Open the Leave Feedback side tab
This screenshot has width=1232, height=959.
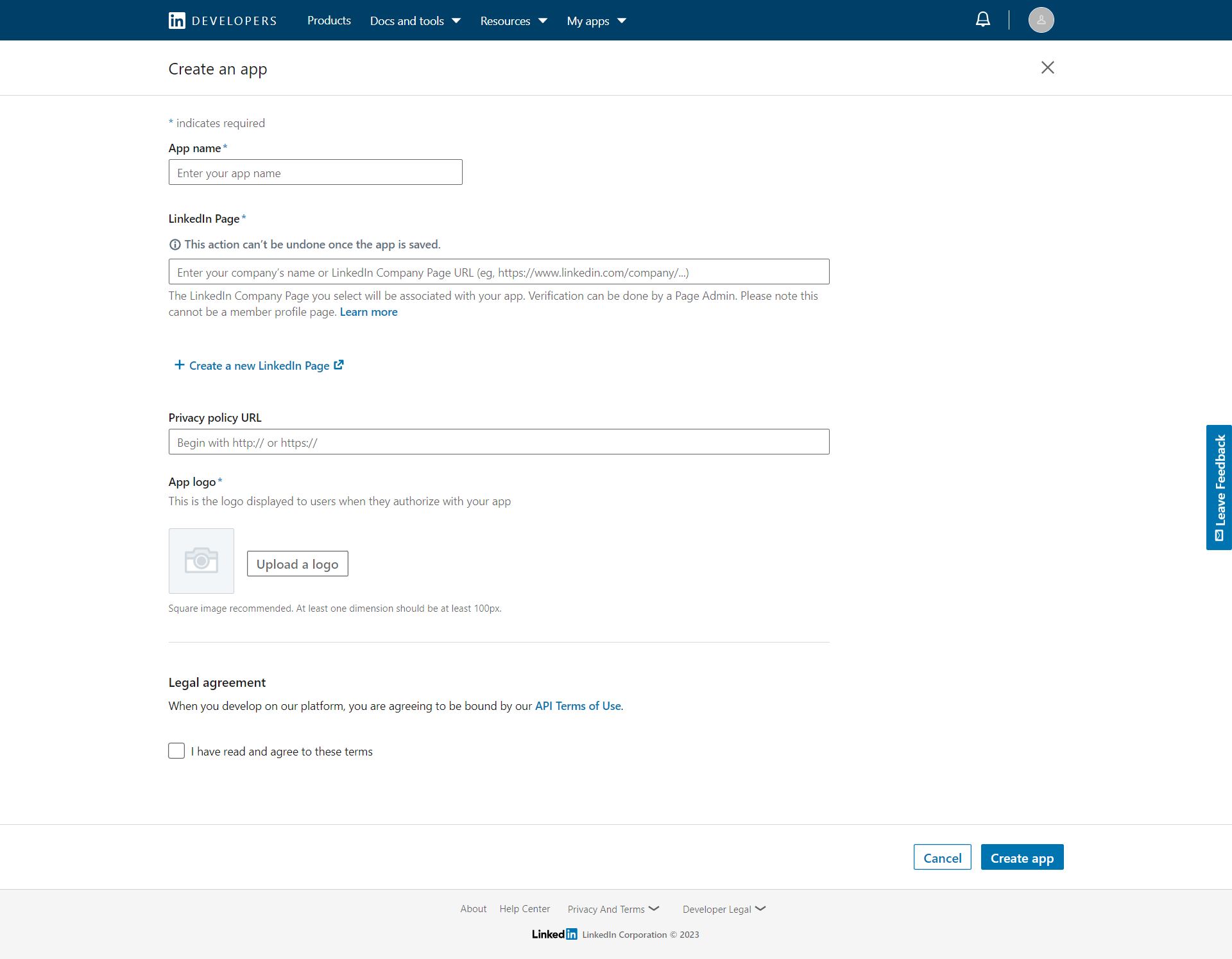click(1219, 487)
